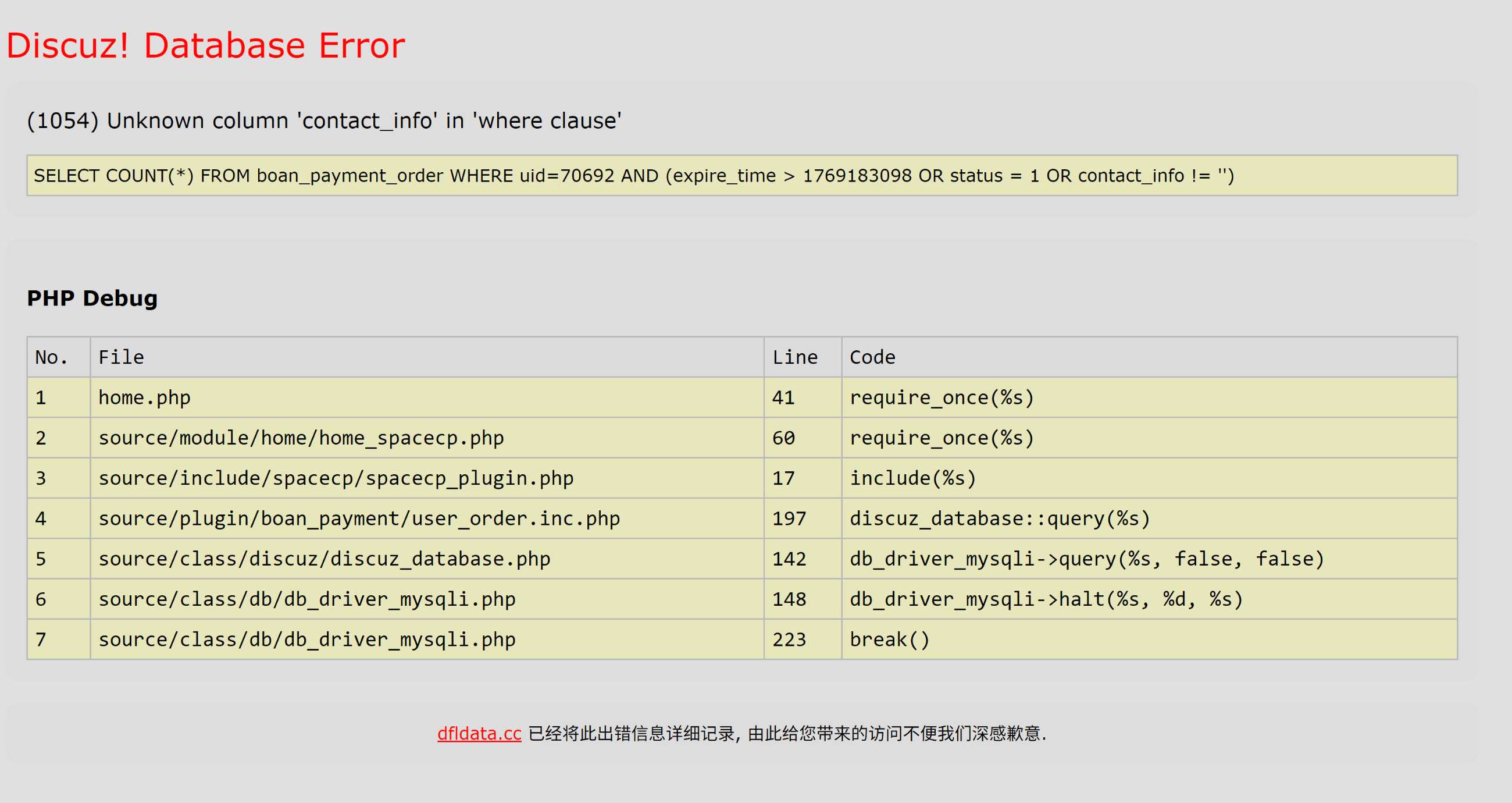Click the discuz_database::query(%s) code cell
1512x803 pixels.
coord(1000,518)
